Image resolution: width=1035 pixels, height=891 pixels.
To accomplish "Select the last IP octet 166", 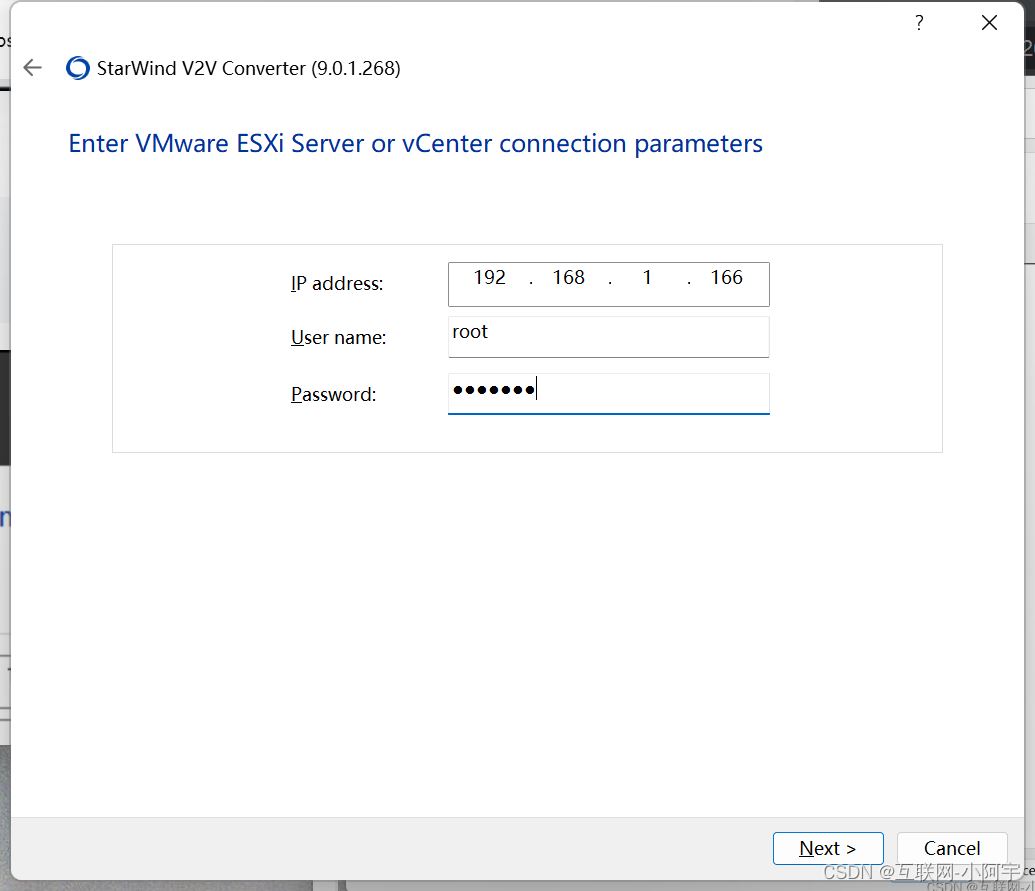I will point(726,277).
